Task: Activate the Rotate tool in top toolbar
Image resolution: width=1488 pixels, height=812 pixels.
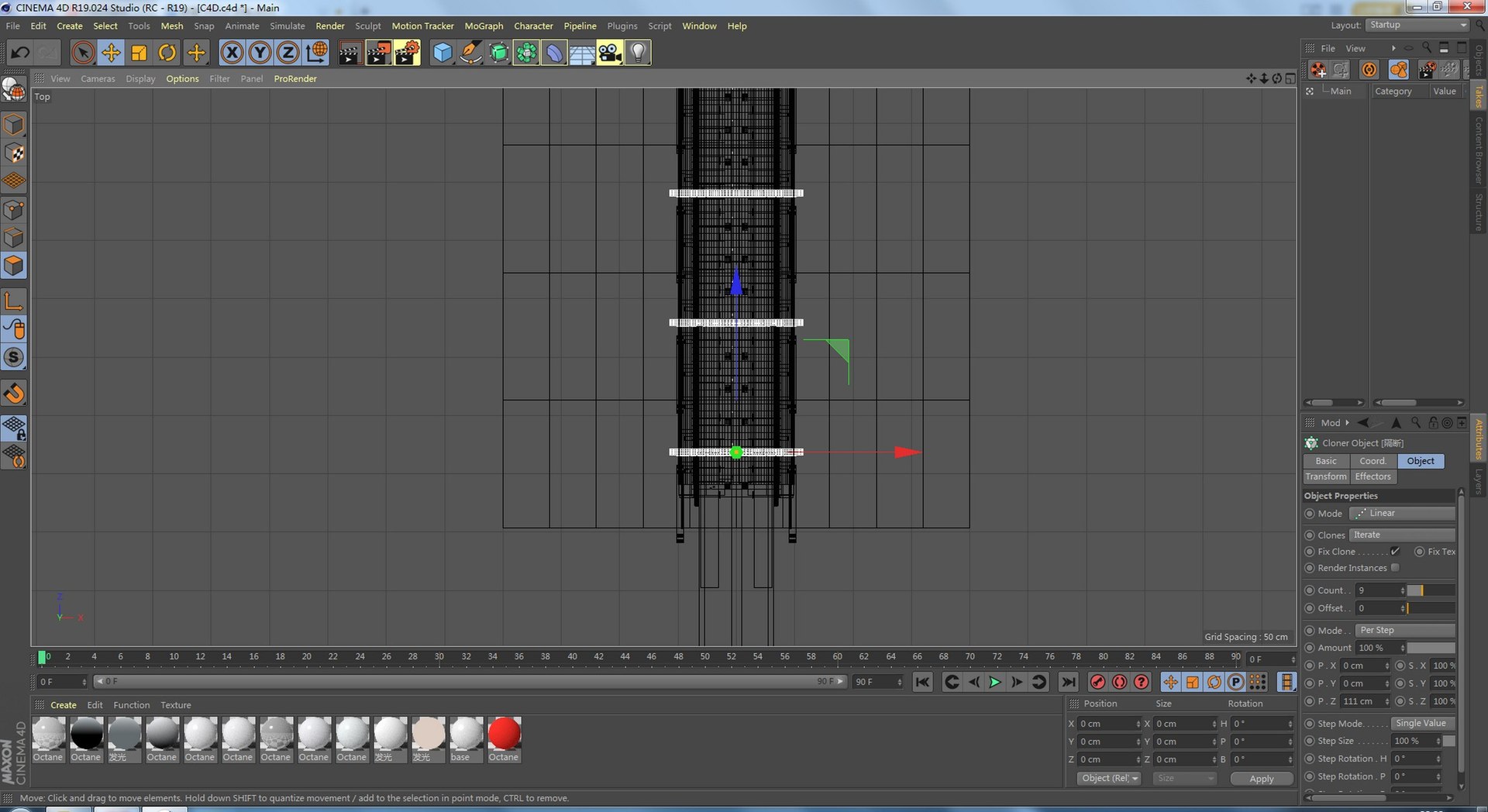Action: tap(167, 53)
